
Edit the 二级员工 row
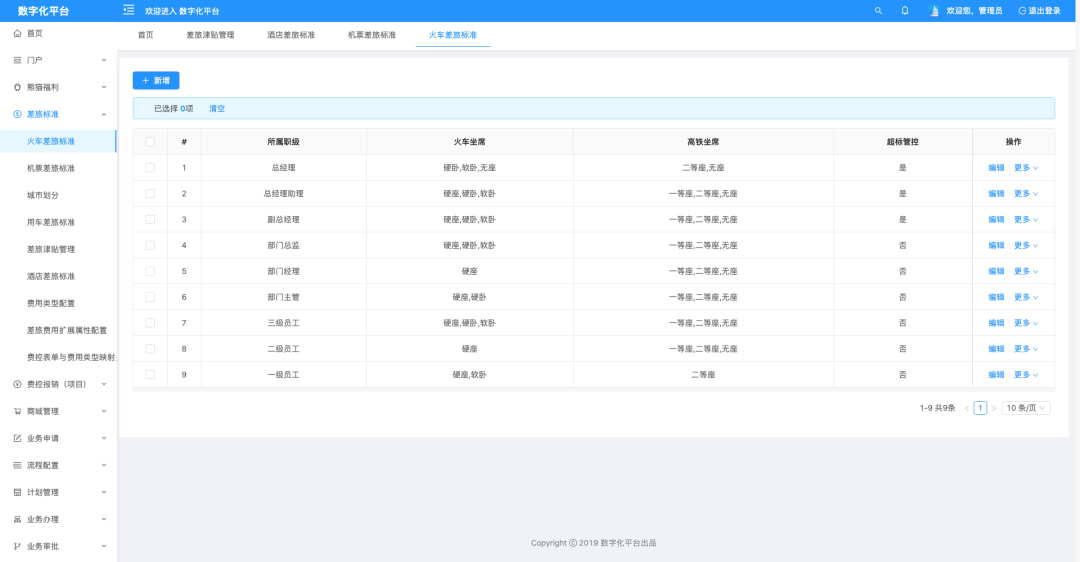click(996, 349)
